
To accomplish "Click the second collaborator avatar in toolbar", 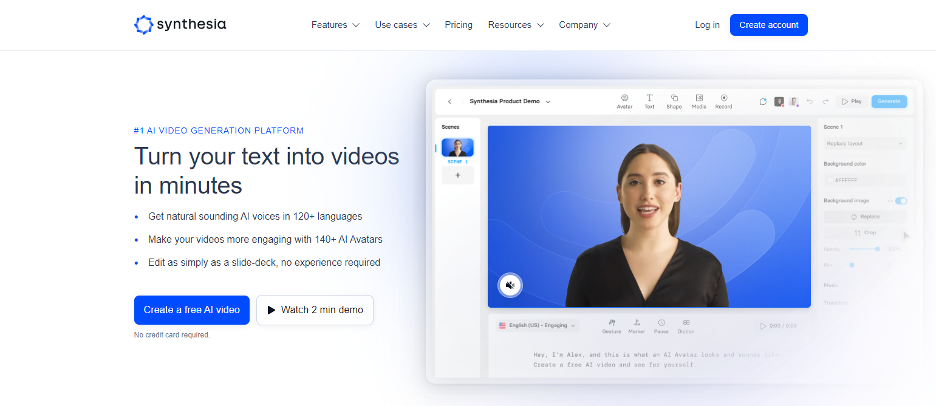I will click(x=794, y=102).
